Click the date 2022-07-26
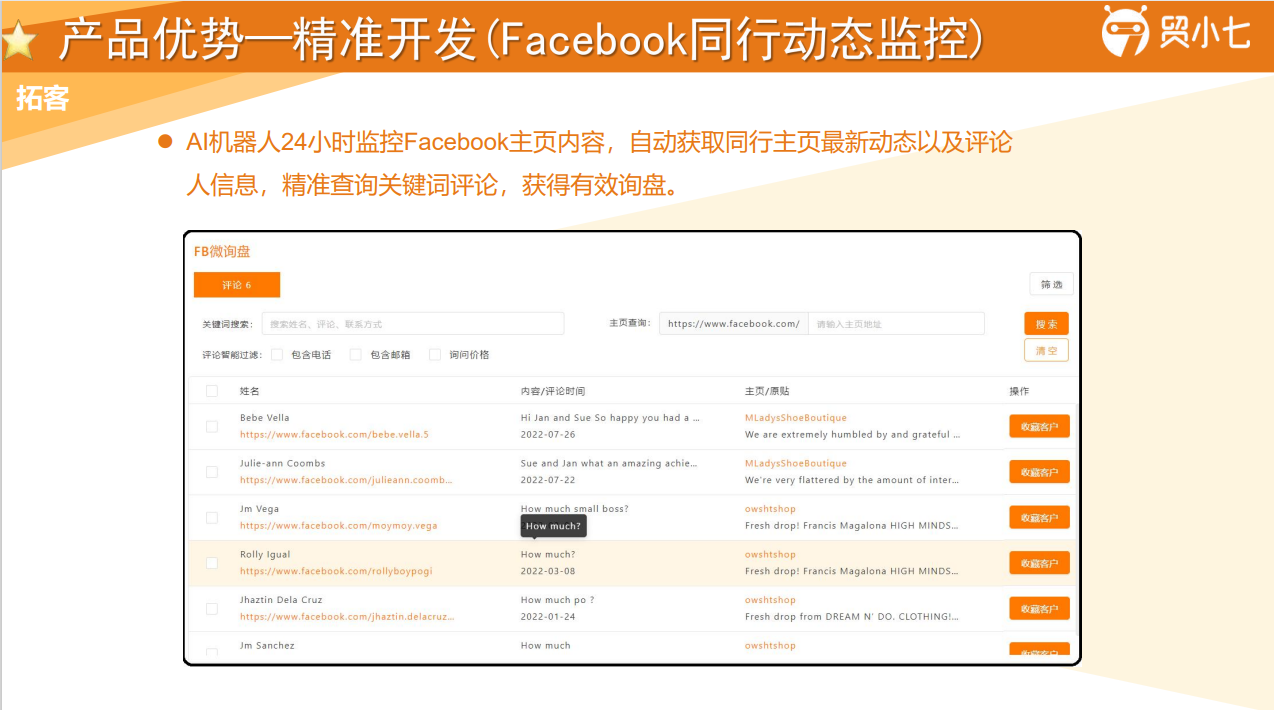The image size is (1274, 710). 548,435
